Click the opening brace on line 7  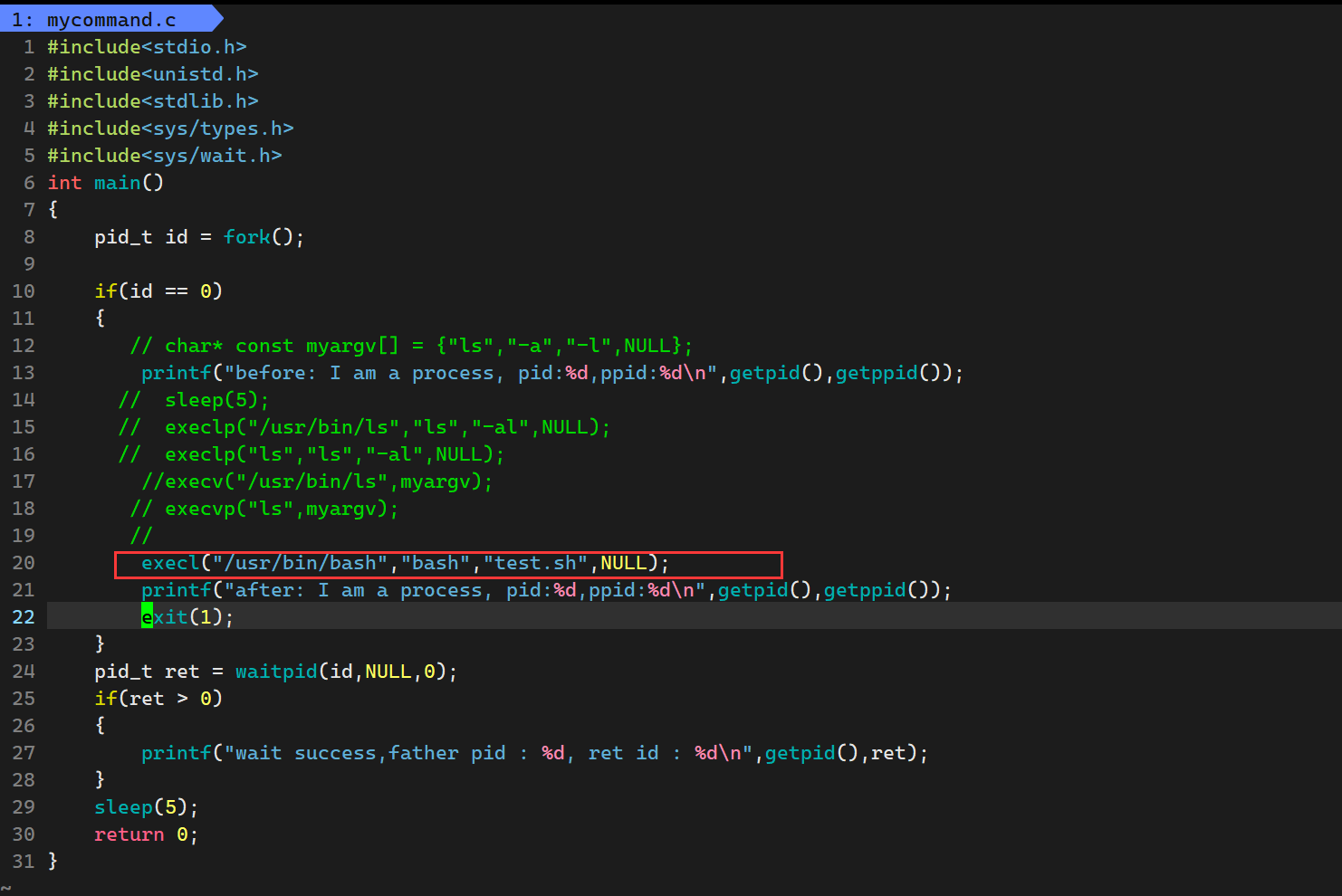[53, 210]
